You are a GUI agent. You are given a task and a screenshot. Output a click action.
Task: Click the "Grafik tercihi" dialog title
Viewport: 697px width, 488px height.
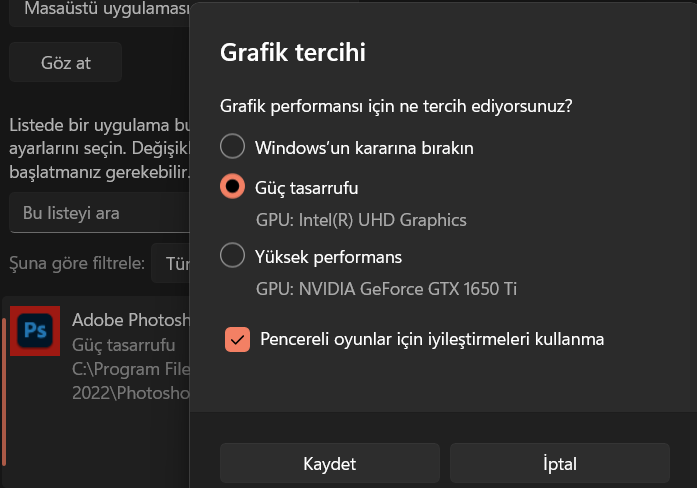click(x=292, y=53)
